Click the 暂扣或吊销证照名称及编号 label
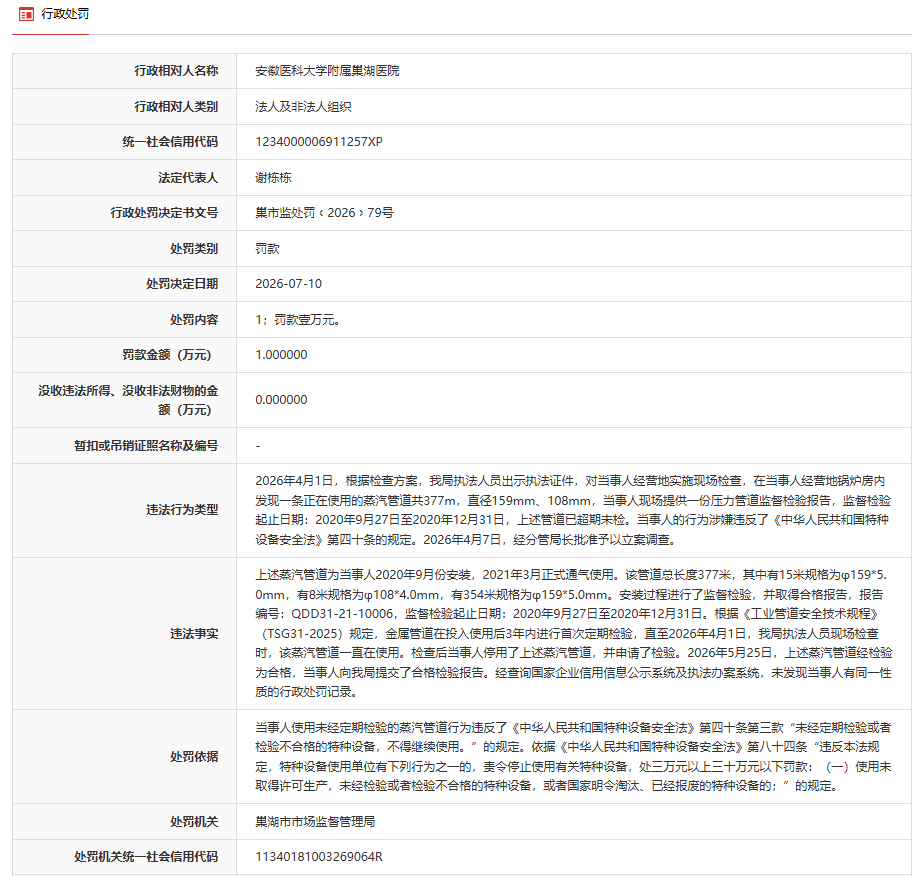Image resolution: width=917 pixels, height=876 pixels. (146, 446)
